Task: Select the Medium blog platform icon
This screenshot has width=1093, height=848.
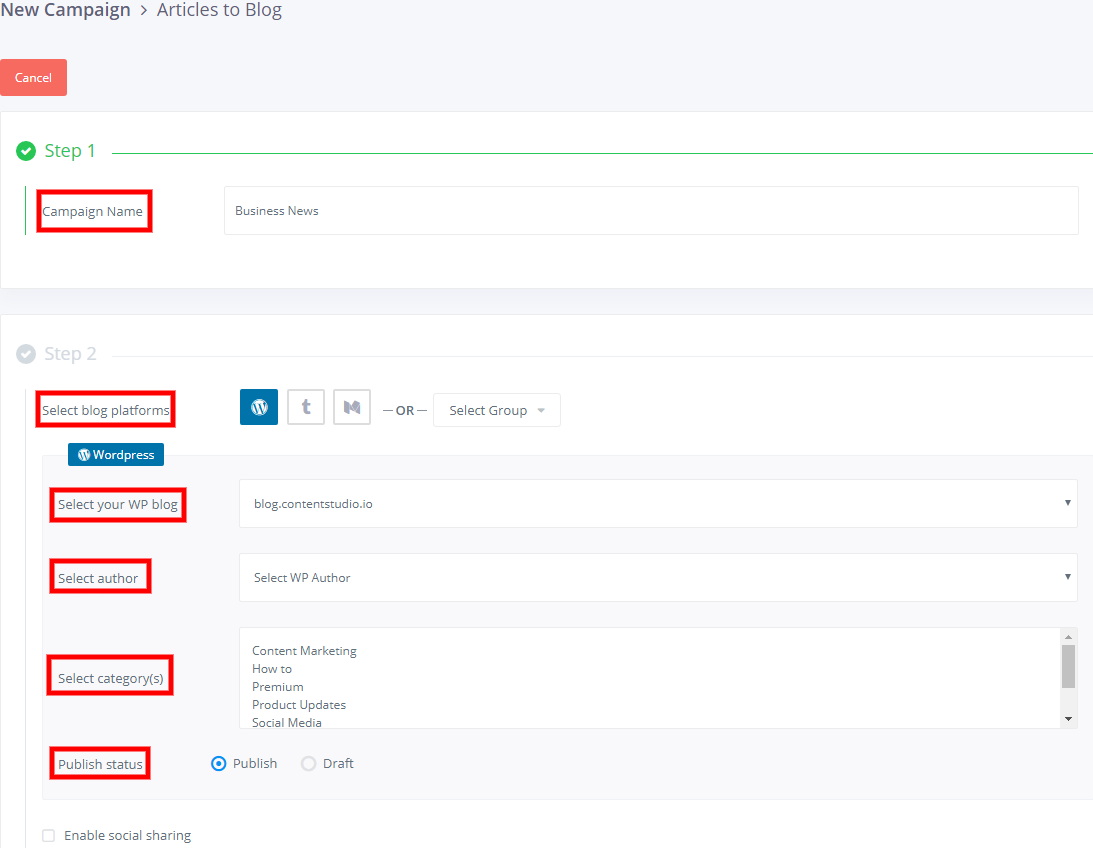Action: 352,407
